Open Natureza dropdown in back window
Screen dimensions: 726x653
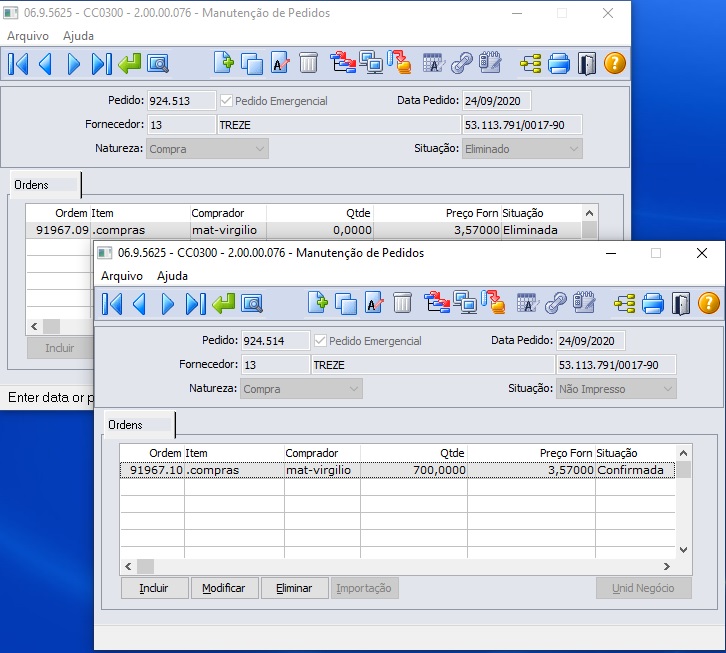pos(207,149)
